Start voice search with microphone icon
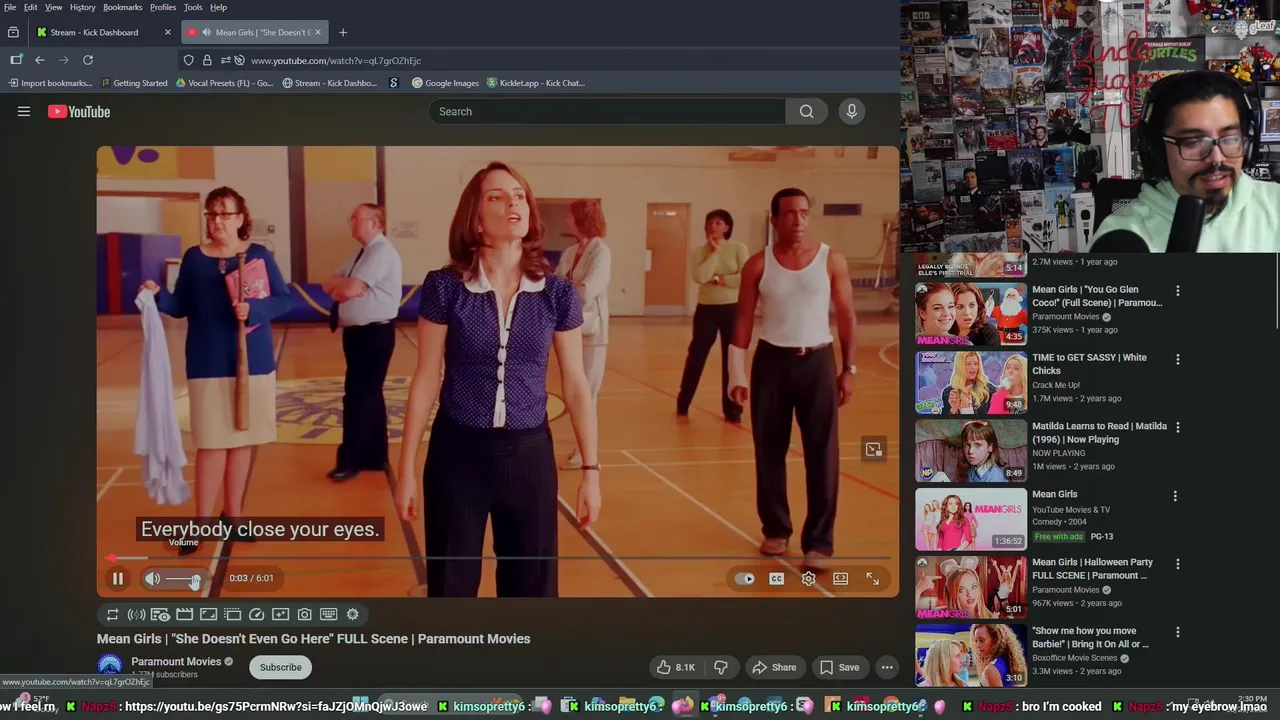 [852, 111]
